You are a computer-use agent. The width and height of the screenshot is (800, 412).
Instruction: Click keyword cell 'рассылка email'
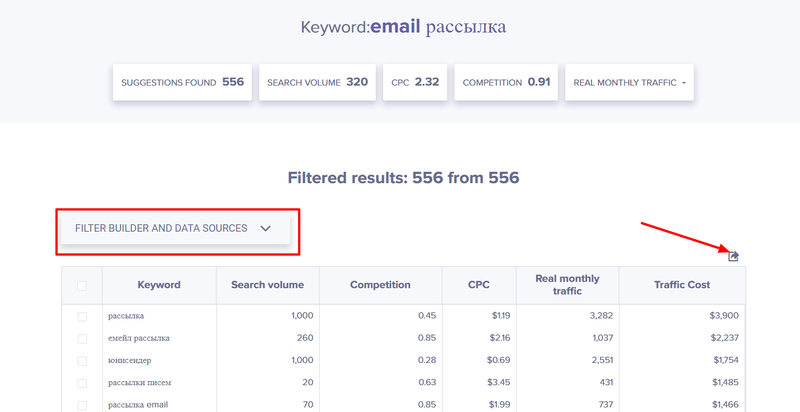pyautogui.click(x=138, y=405)
